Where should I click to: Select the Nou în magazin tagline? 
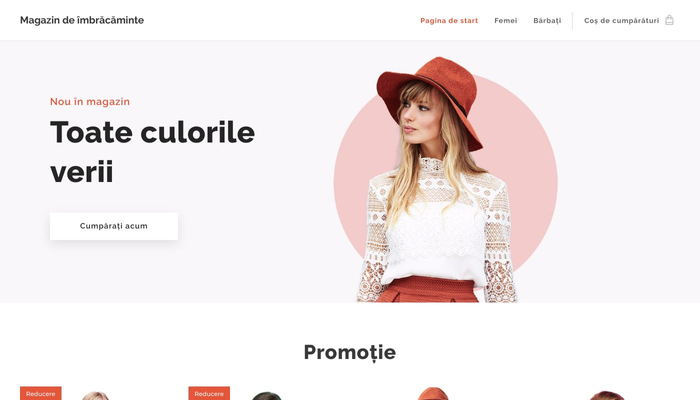pos(90,102)
